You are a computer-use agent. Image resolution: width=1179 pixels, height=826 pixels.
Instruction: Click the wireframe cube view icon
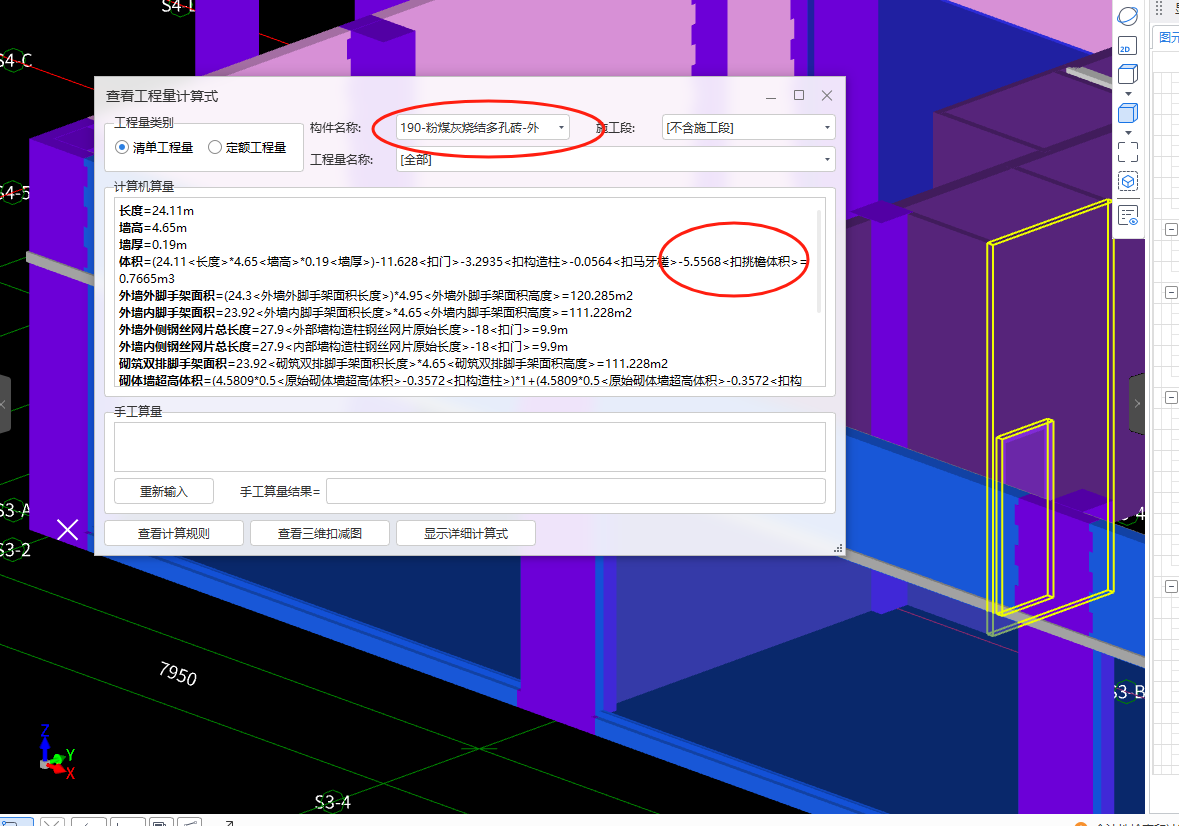coord(1127,74)
